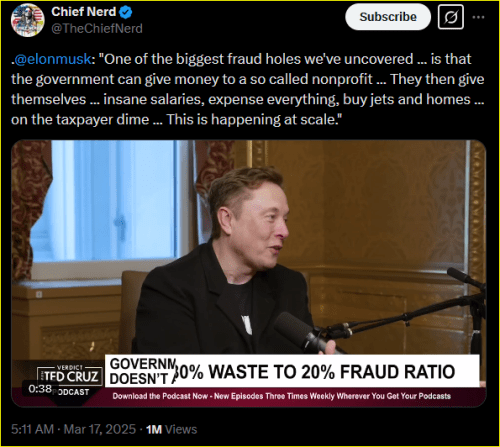Screen dimensions: 500x447
Task: Click the tweet text about fraud holes
Action: pos(248,89)
